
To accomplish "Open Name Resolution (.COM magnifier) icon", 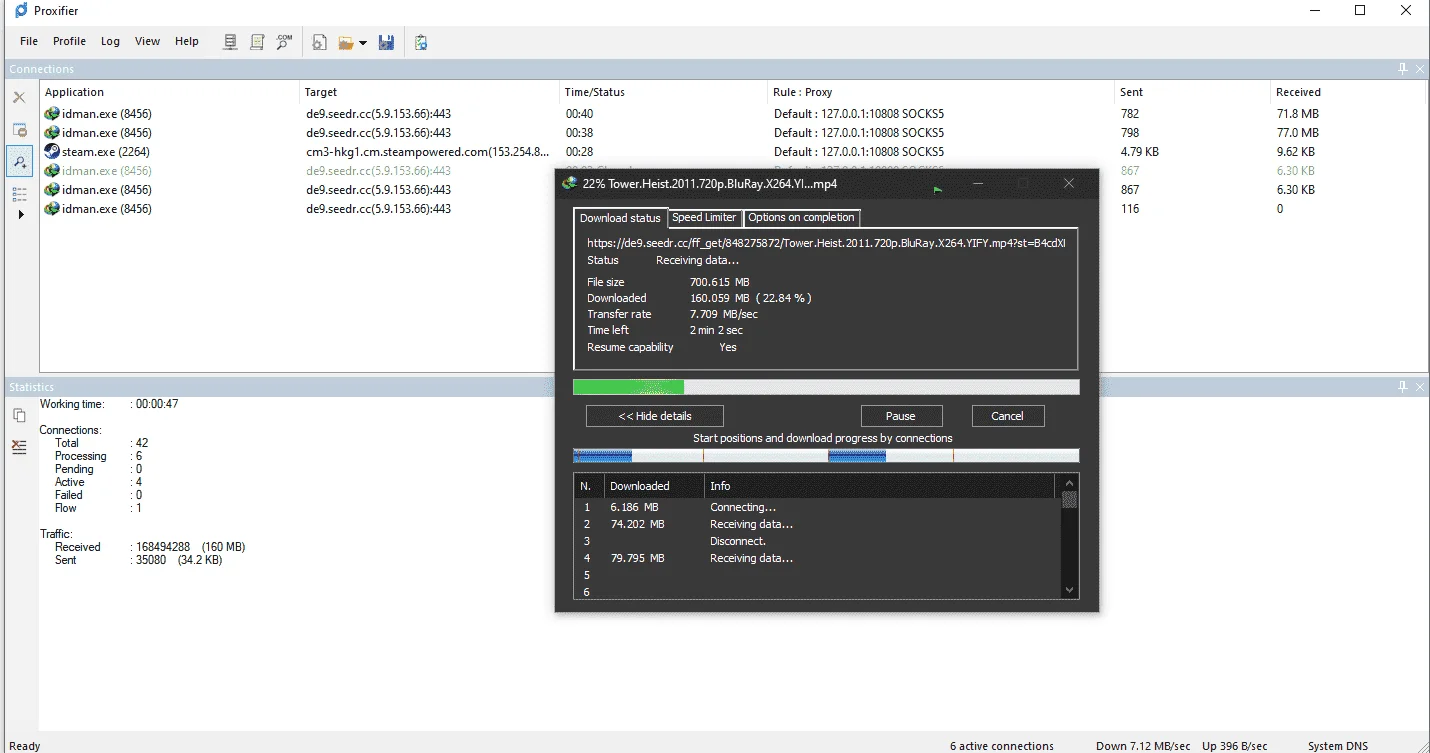I will pos(284,42).
